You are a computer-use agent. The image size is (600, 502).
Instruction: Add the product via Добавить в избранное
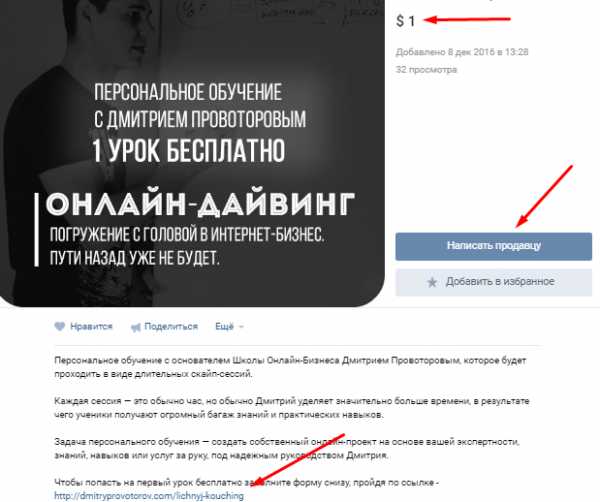coord(494,282)
